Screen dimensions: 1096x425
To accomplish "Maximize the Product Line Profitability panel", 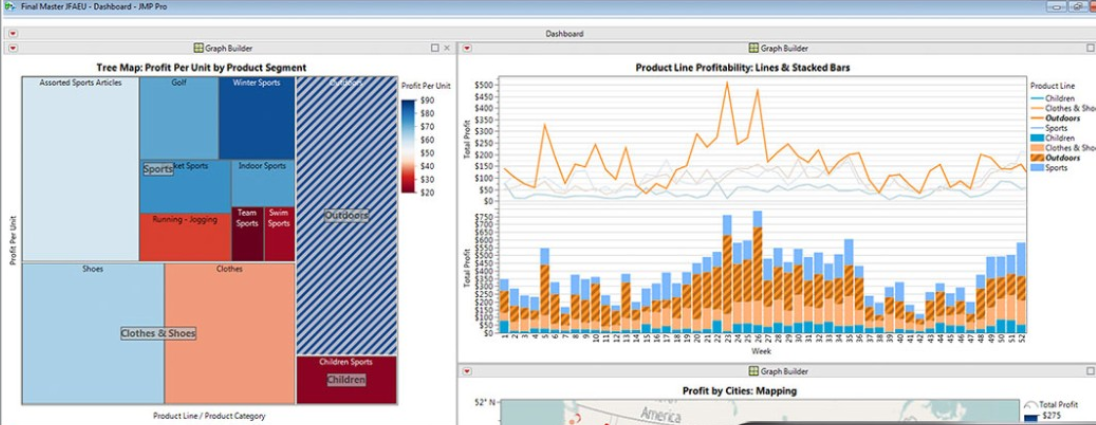I will pyautogui.click(x=1091, y=48).
